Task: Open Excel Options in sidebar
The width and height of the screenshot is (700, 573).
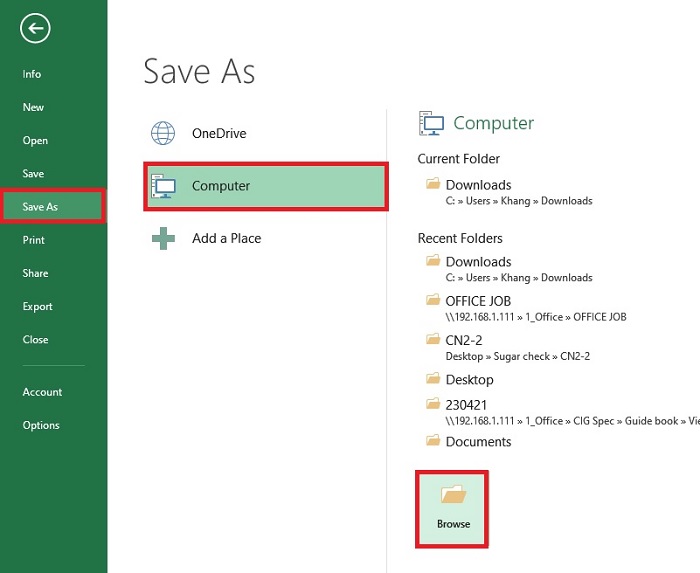Action: (41, 425)
